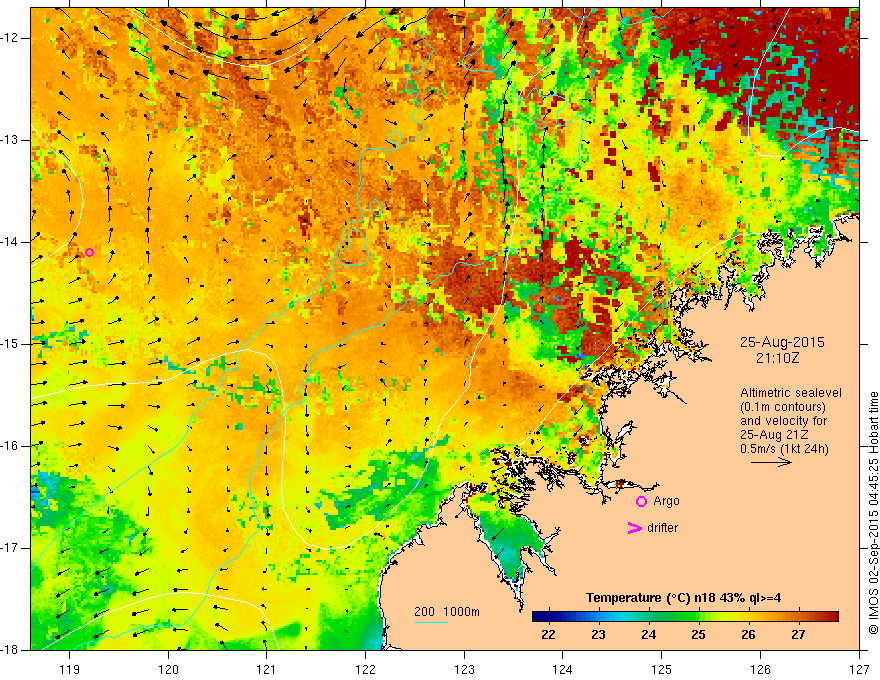Click the longitude axis label '126'
The height and width of the screenshot is (680, 880).
click(x=760, y=669)
